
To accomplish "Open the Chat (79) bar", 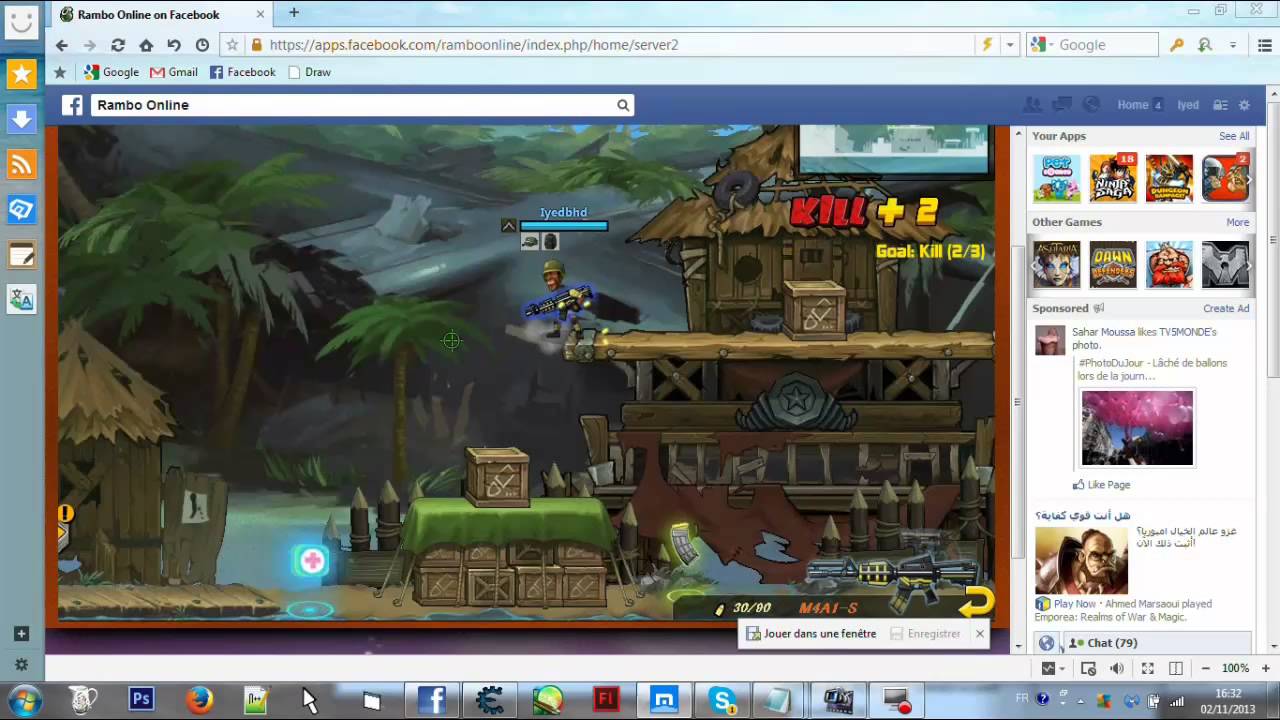I will (1155, 643).
